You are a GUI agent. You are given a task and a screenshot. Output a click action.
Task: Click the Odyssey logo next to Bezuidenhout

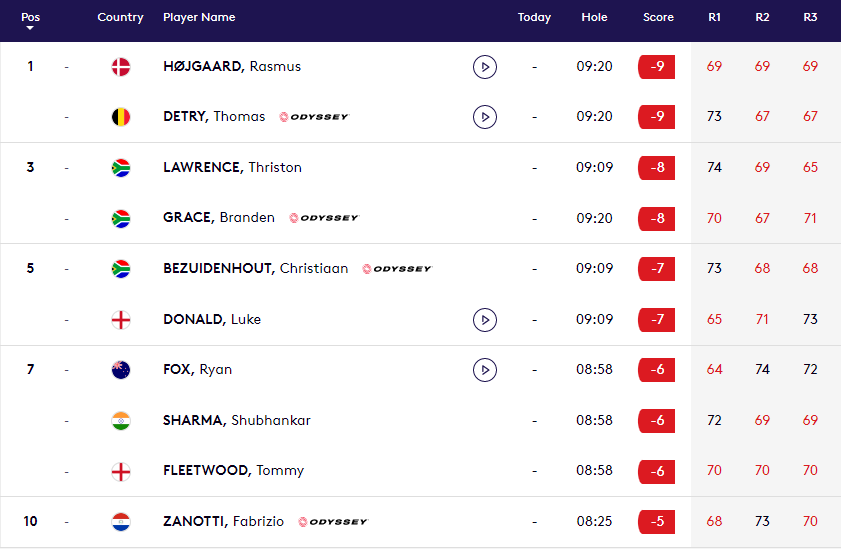(397, 269)
